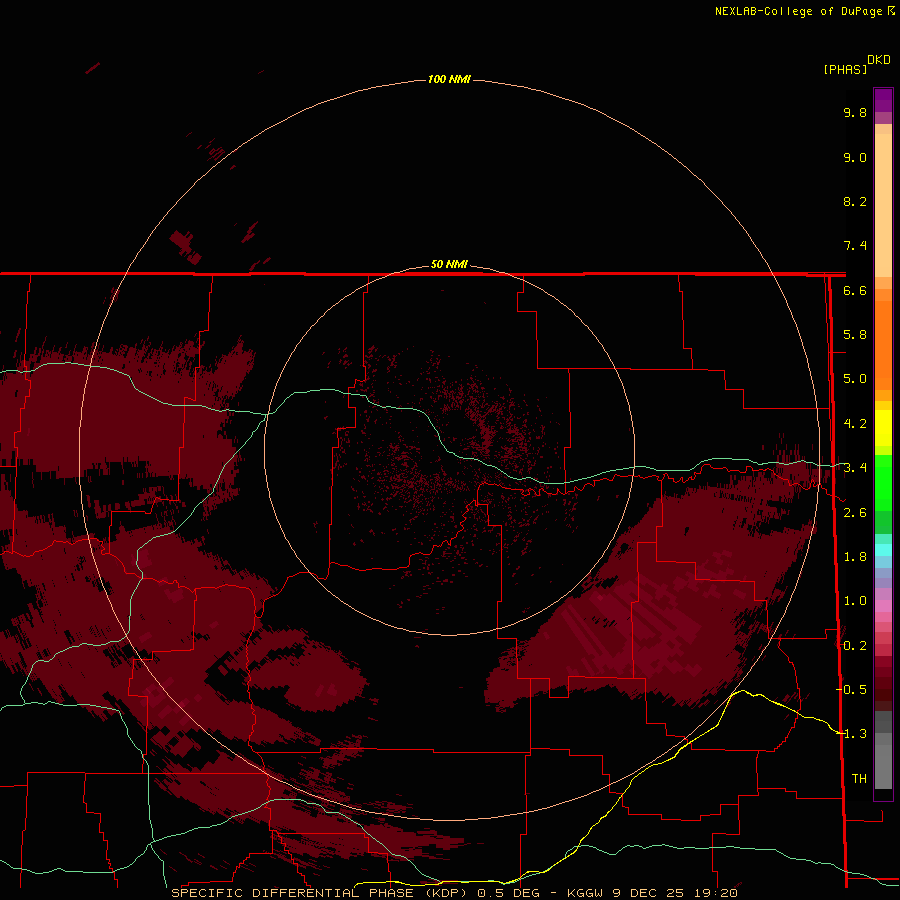This screenshot has width=900, height=900.
Task: Click the 100 NMI range ring label
Action: point(449,79)
